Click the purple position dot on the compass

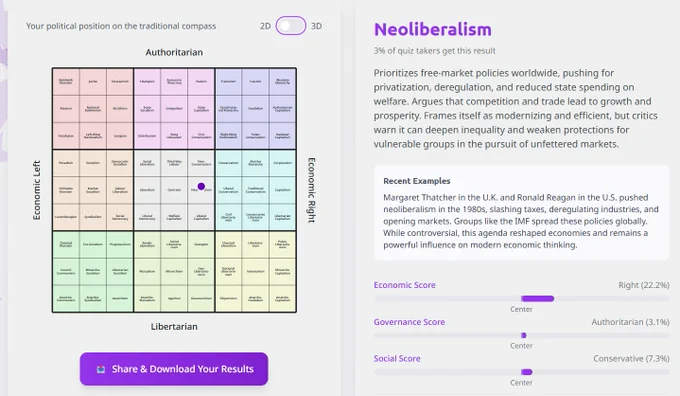201,187
